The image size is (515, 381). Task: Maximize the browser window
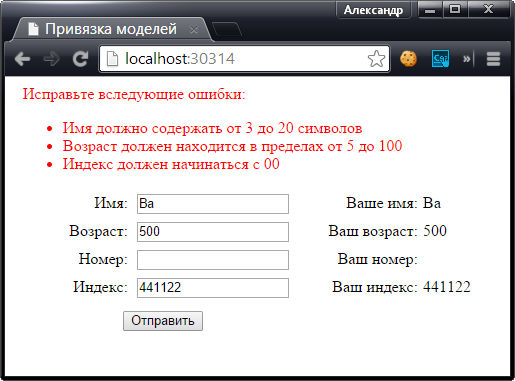[x=455, y=10]
